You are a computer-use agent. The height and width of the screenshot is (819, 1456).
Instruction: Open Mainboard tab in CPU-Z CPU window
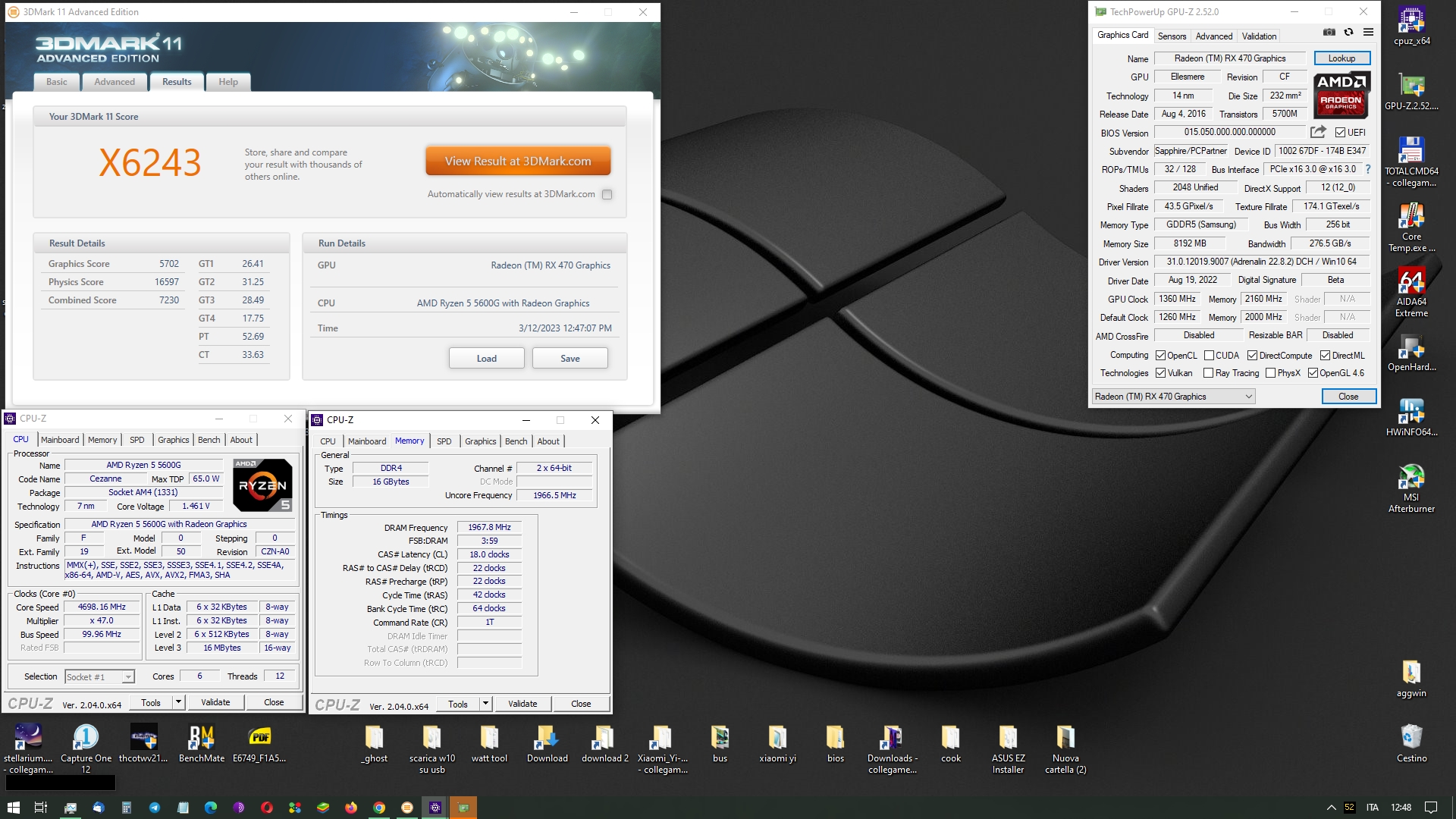(60, 439)
